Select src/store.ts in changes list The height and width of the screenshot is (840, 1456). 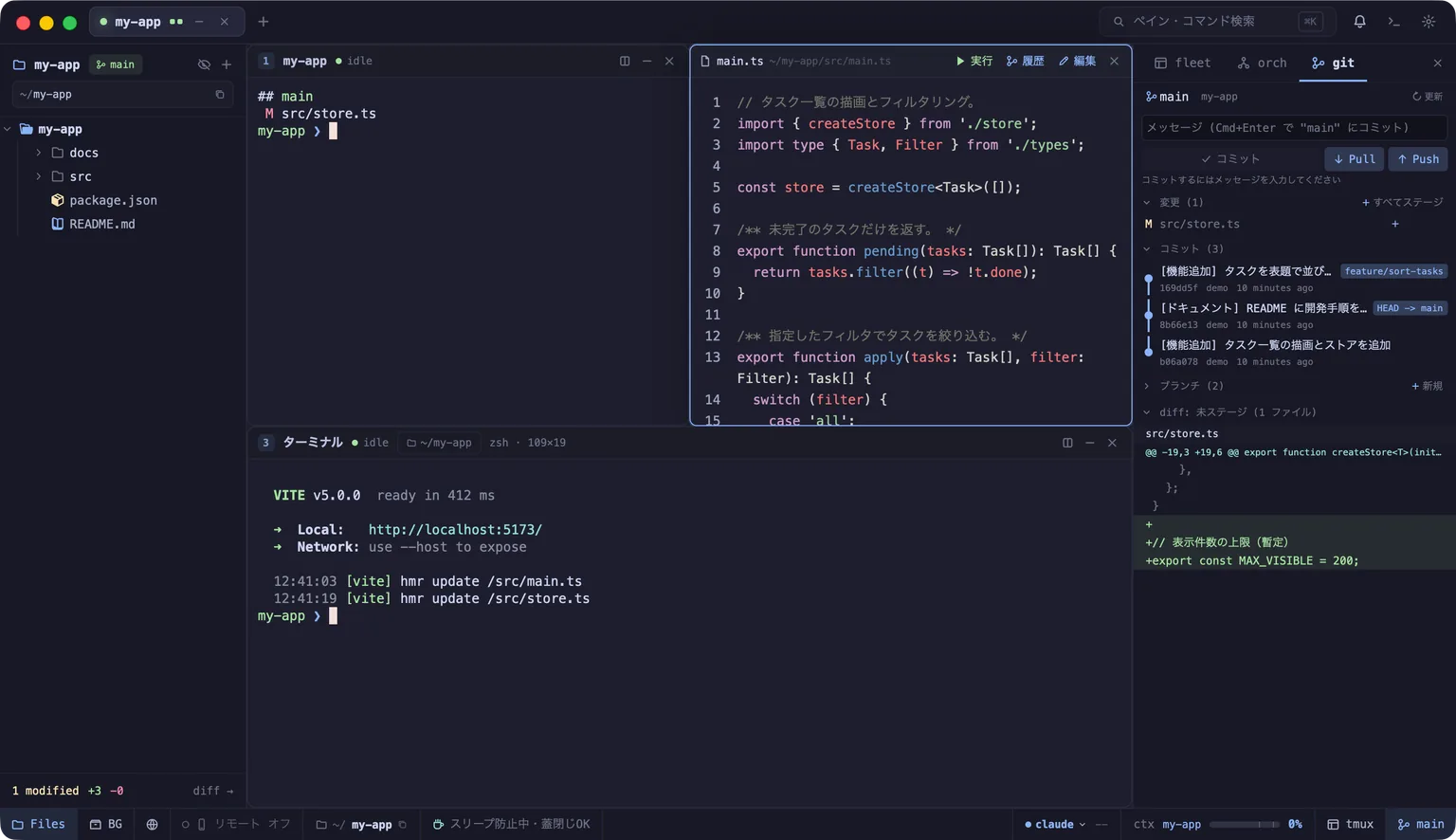1199,224
